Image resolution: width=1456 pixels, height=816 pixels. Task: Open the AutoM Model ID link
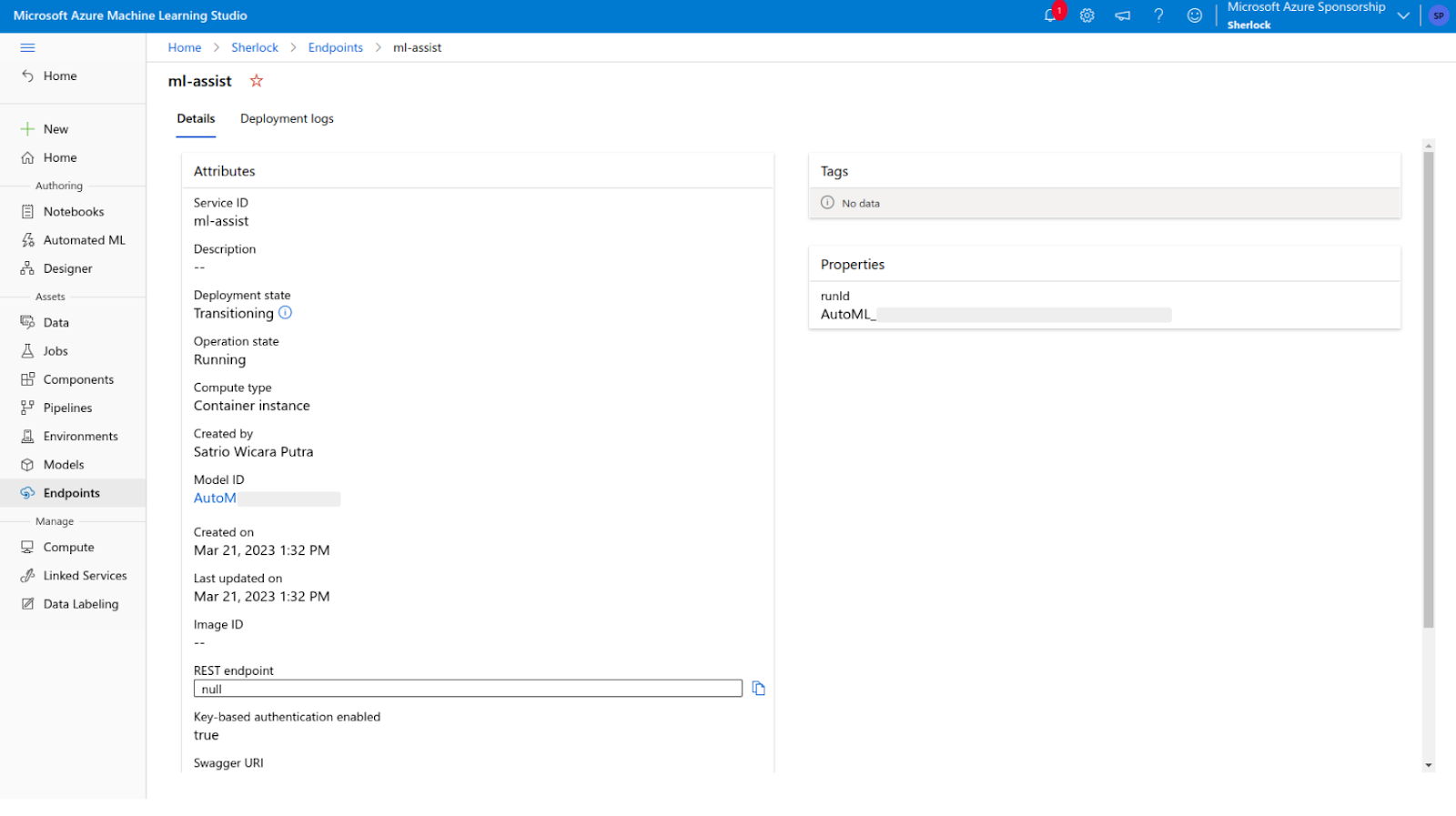pyautogui.click(x=215, y=499)
